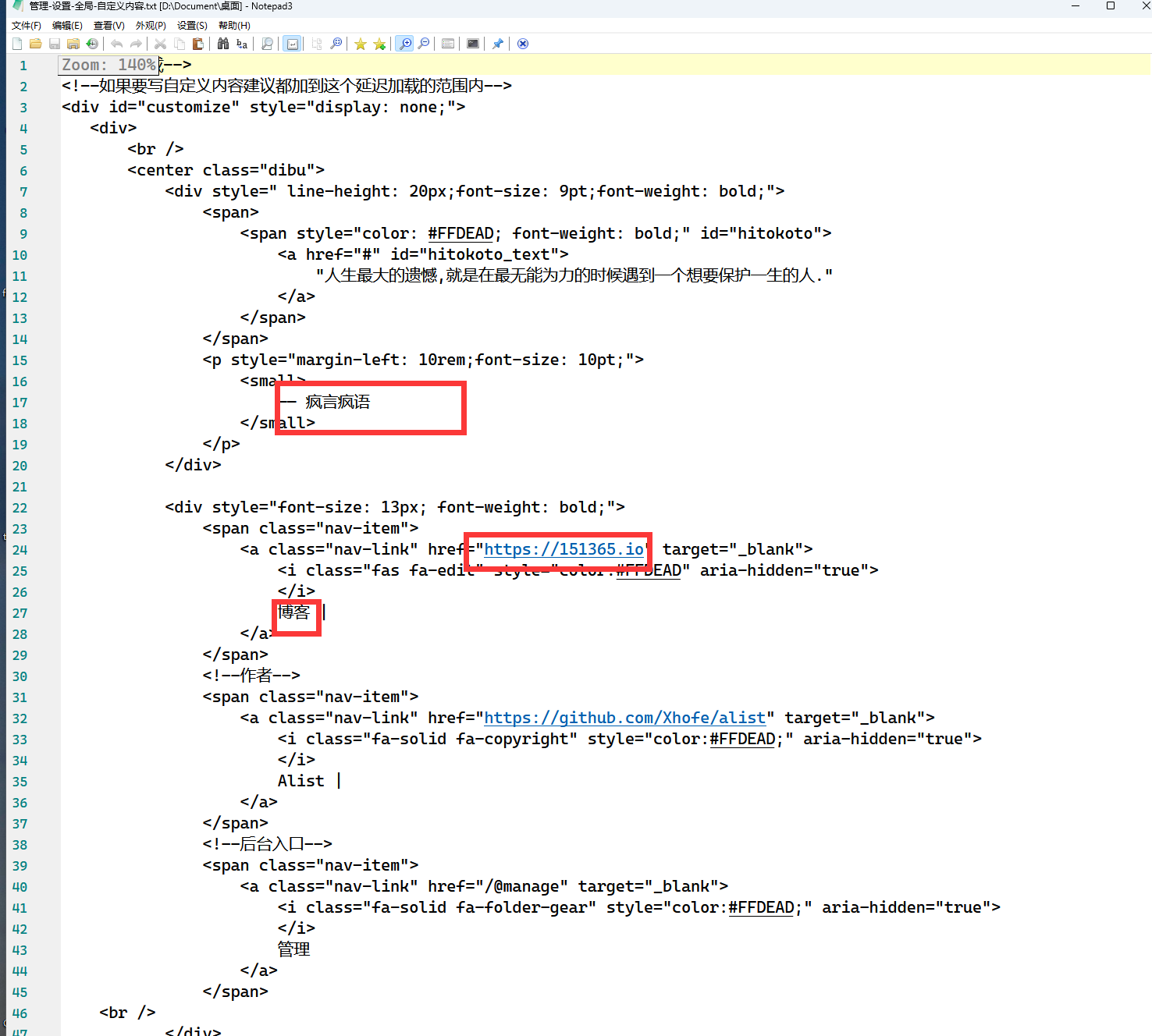Open the 文件(F) menu
This screenshot has width=1152, height=1036.
[x=27, y=26]
